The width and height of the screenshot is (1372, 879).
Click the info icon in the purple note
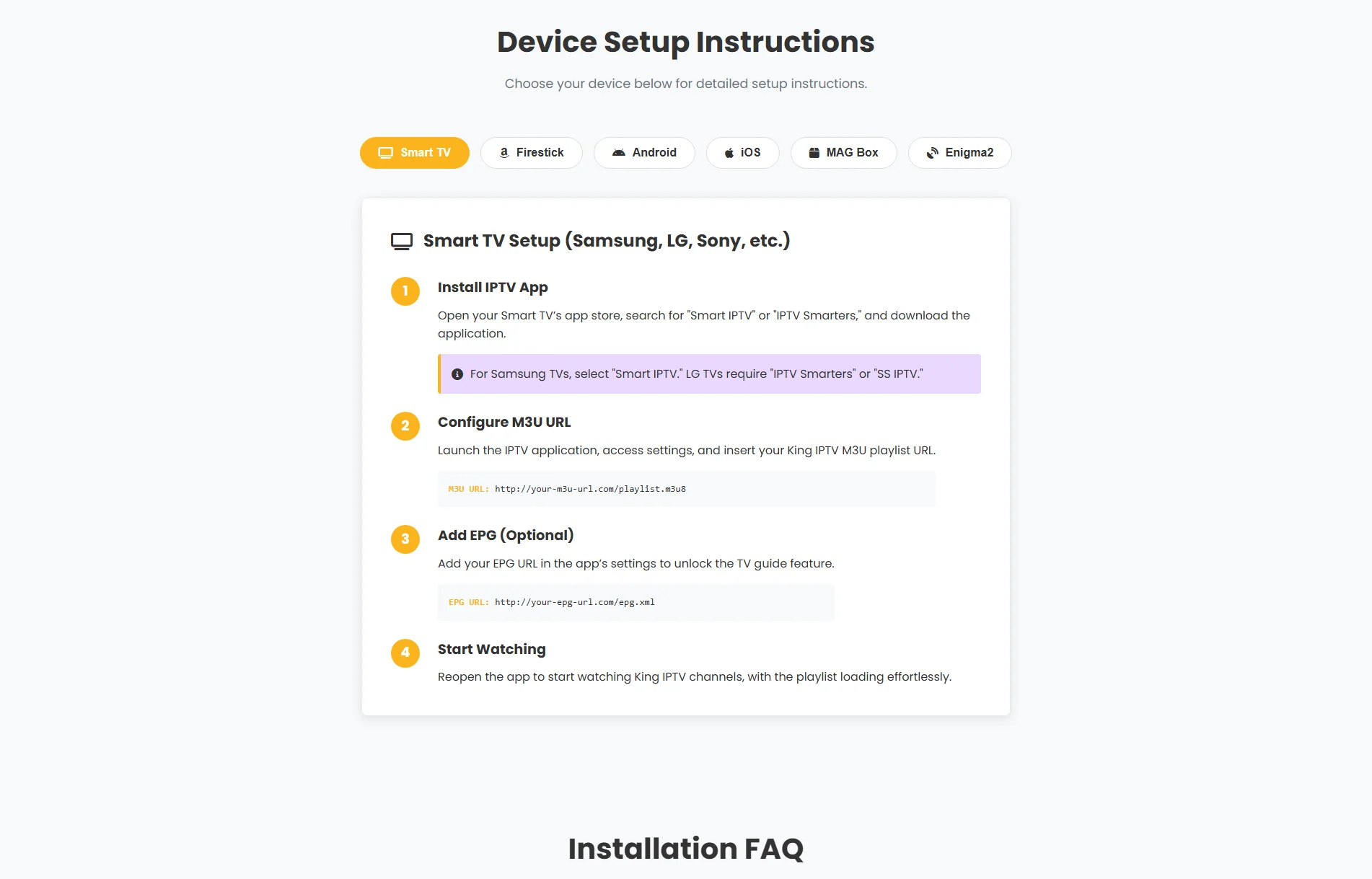(456, 374)
